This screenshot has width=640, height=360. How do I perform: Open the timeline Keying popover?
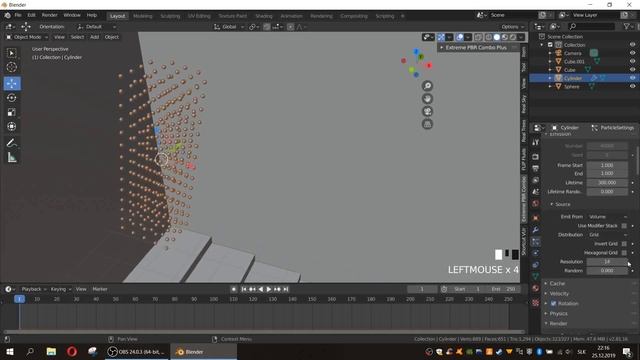click(x=60, y=289)
